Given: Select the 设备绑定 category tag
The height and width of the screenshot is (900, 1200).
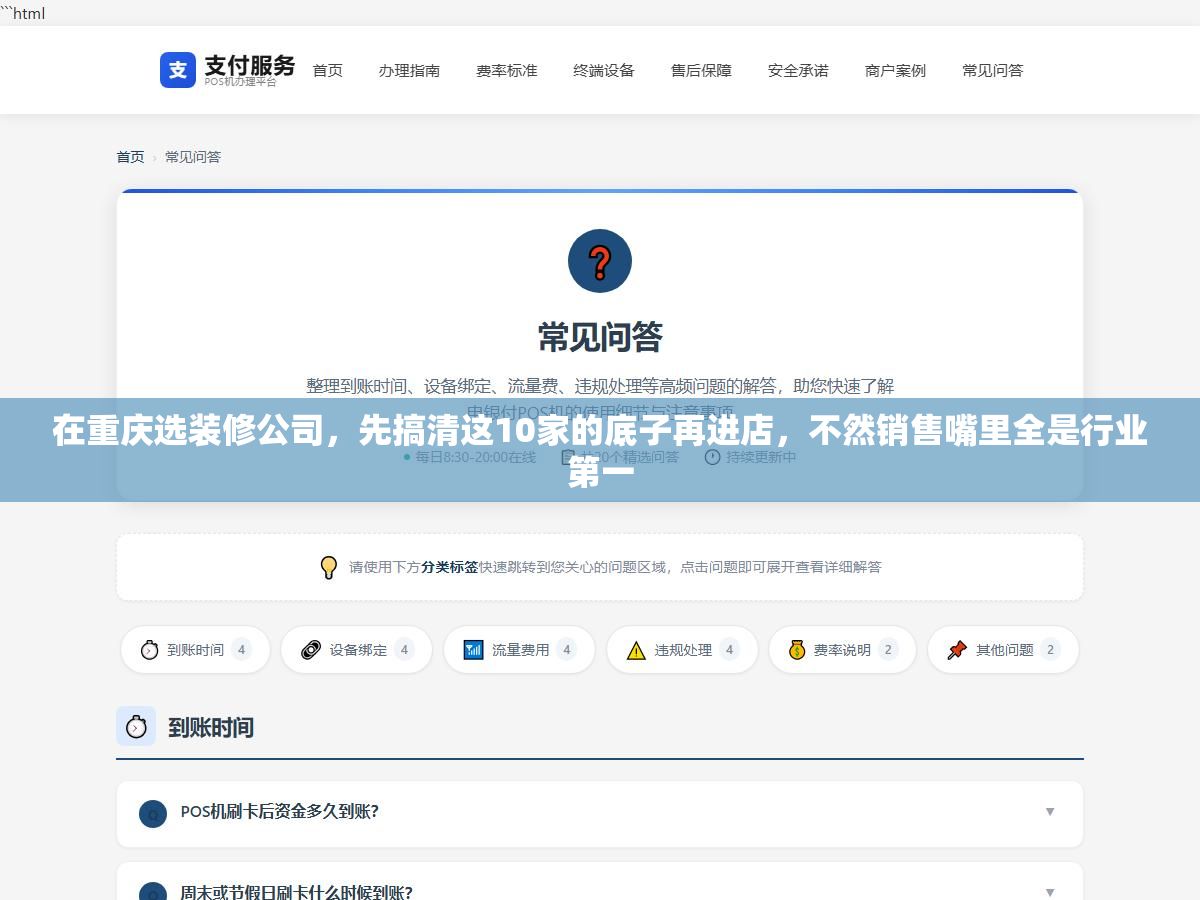Looking at the screenshot, I should (x=356, y=650).
